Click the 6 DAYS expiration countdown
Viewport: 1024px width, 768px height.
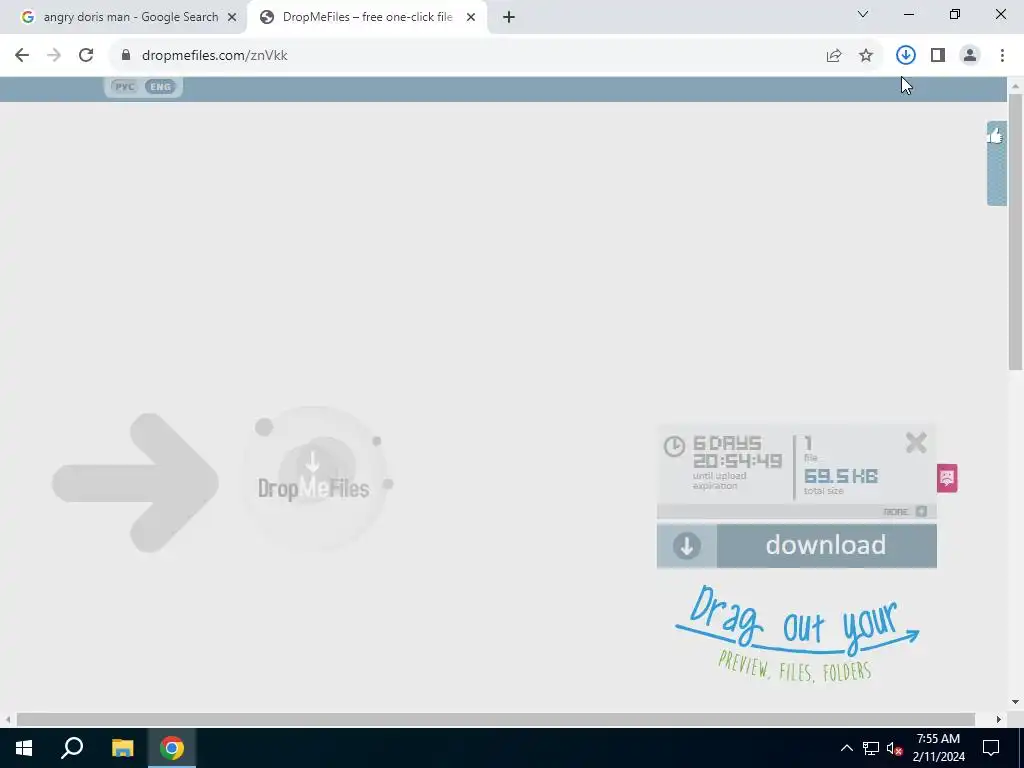tap(737, 453)
